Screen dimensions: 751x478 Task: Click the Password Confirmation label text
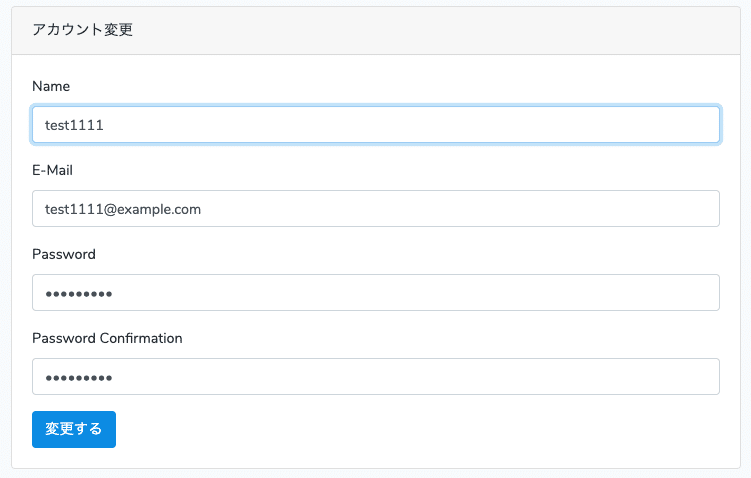pyautogui.click(x=107, y=338)
